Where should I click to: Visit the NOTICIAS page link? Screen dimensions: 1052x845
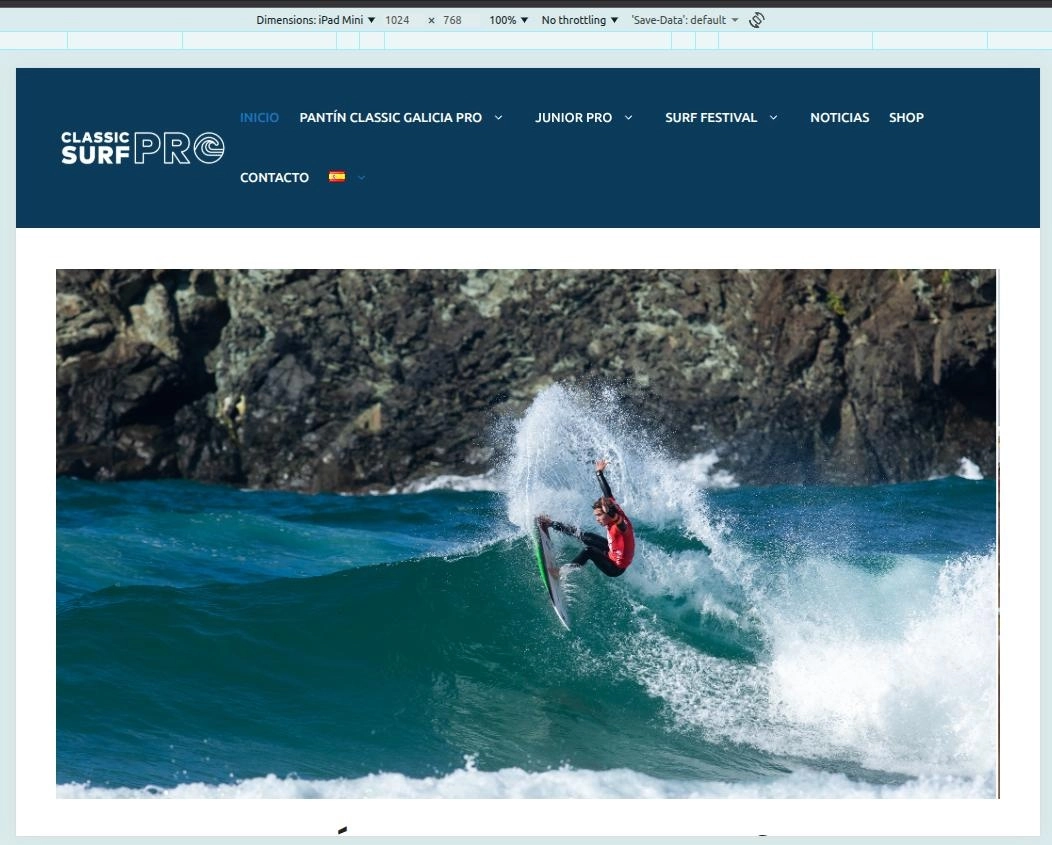click(839, 118)
